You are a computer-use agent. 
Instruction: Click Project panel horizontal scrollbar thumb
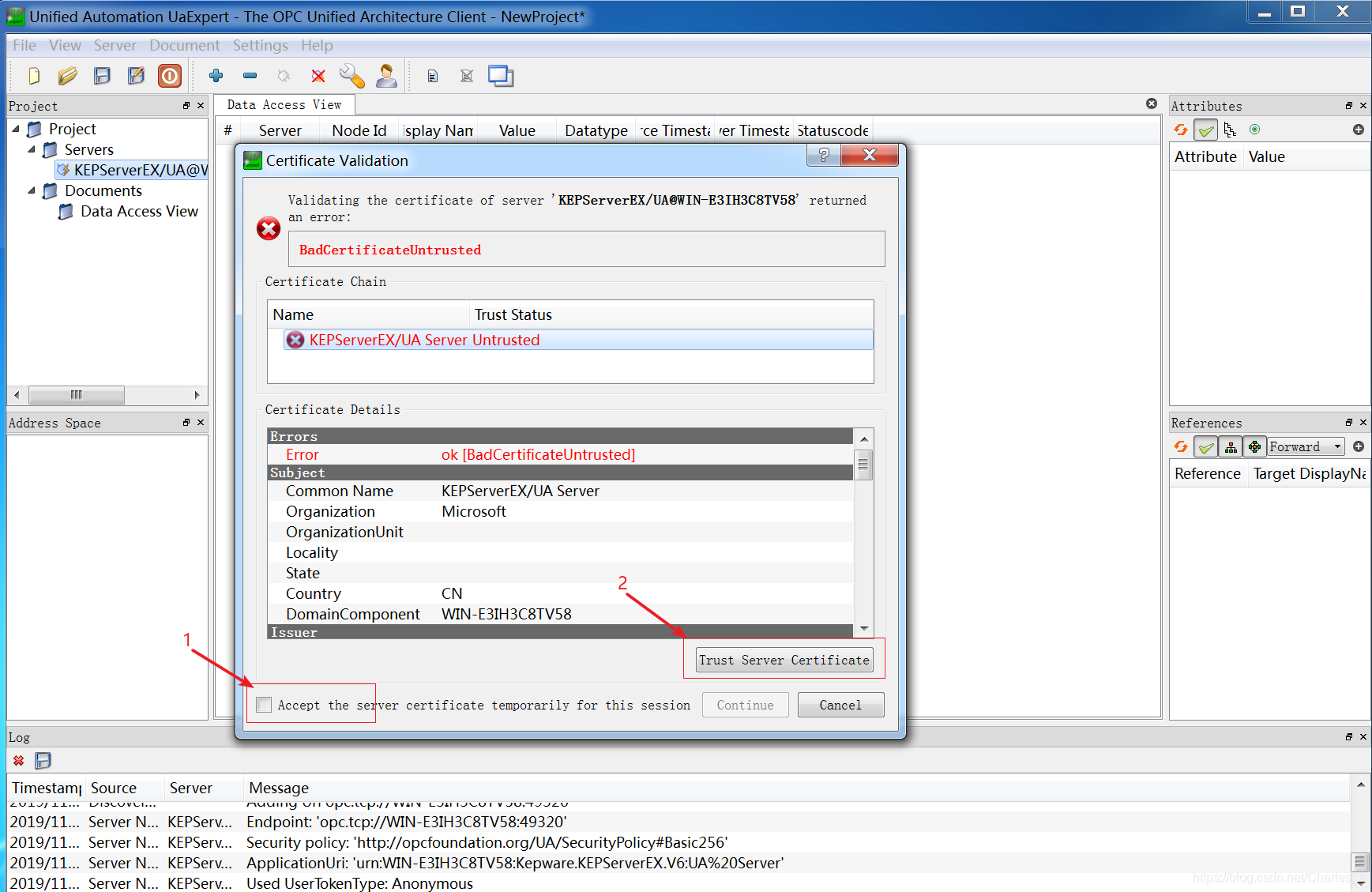(77, 394)
